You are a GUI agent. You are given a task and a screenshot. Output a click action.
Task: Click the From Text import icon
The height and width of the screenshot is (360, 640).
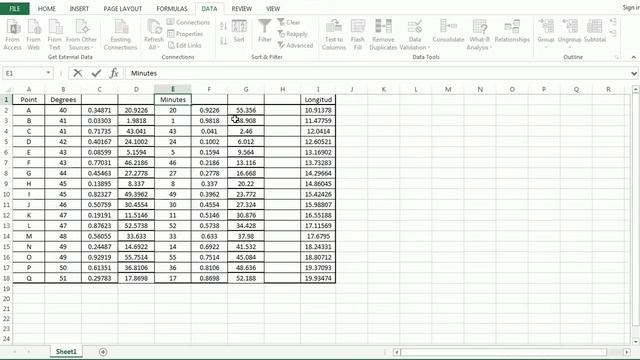point(54,35)
